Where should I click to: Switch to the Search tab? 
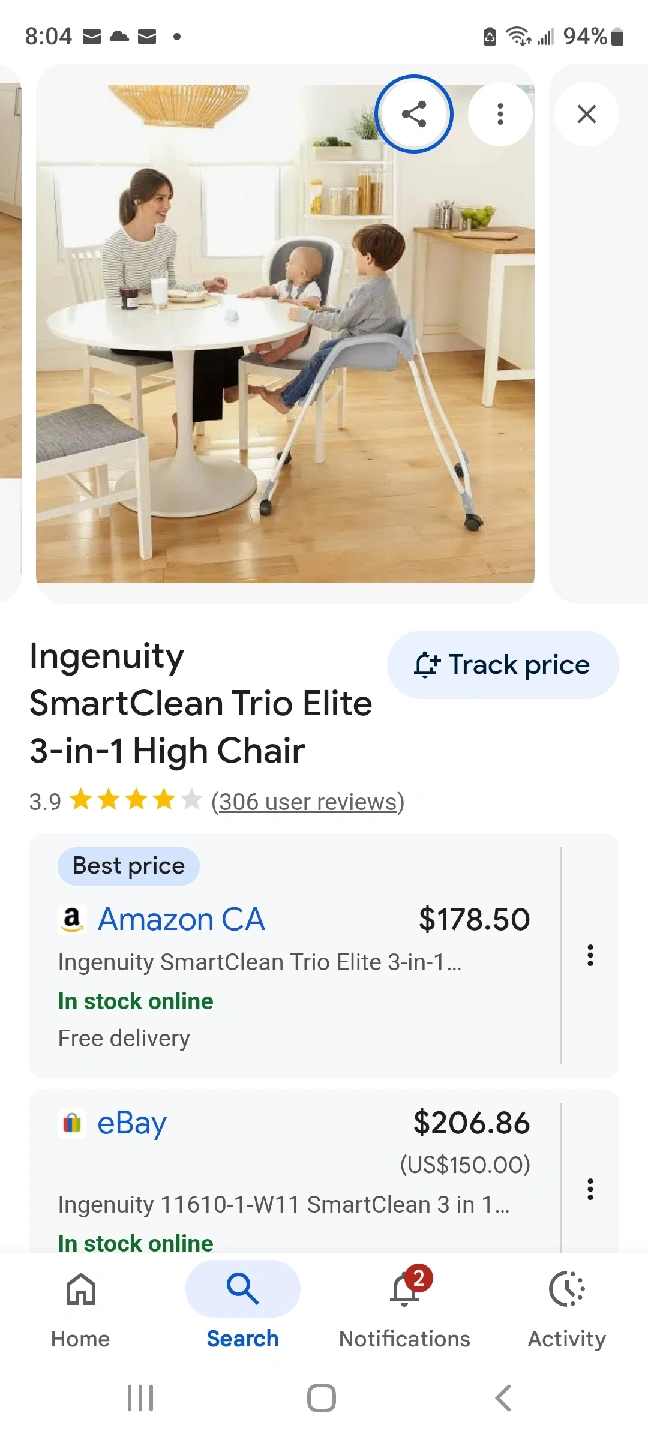pyautogui.click(x=243, y=1306)
